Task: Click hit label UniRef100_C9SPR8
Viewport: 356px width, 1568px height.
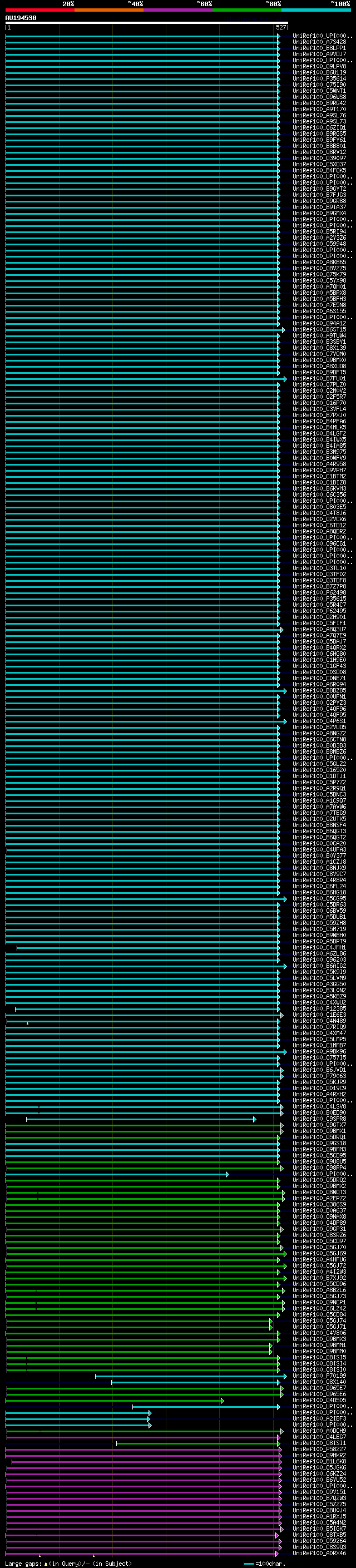Action: pos(319,1119)
